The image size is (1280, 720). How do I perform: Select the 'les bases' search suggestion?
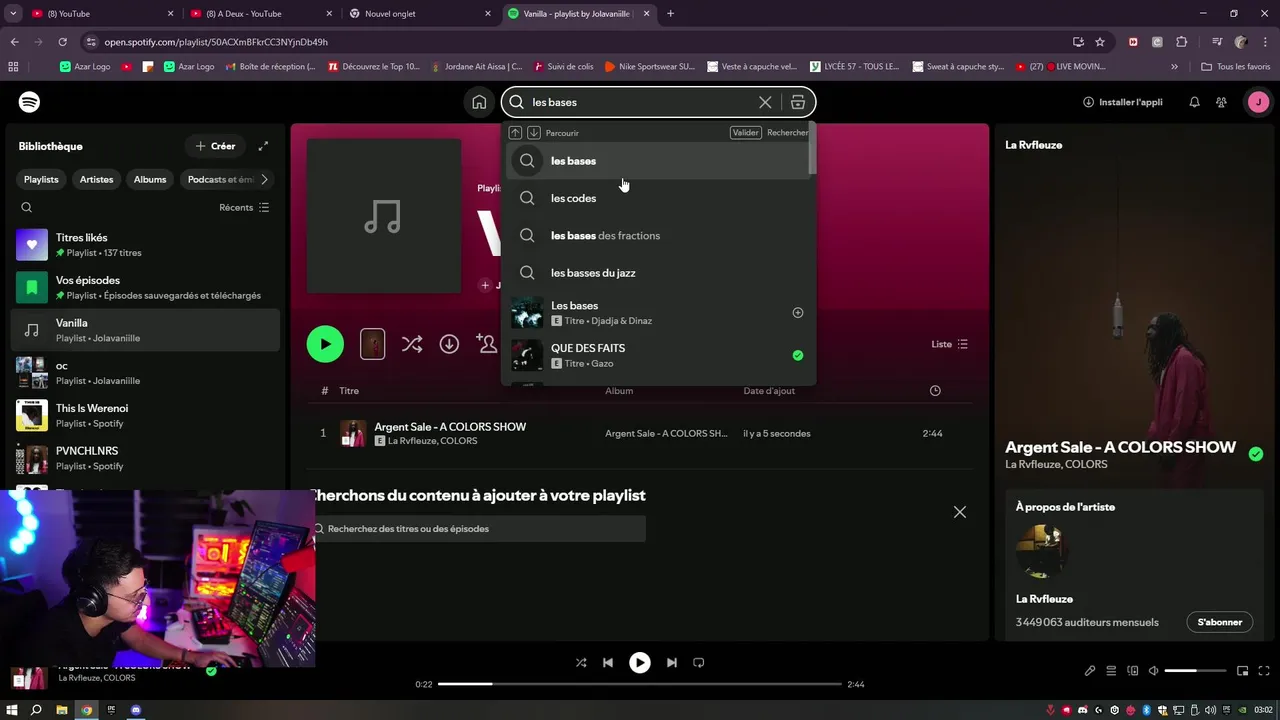[658, 161]
